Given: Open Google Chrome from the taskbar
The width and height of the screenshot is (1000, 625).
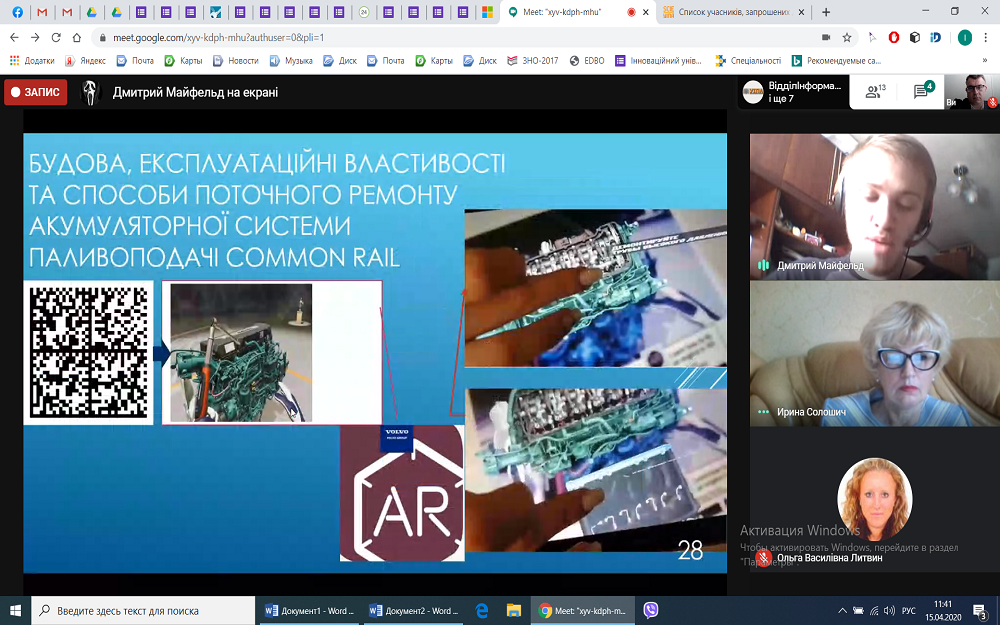Looking at the screenshot, I should pyautogui.click(x=545, y=610).
